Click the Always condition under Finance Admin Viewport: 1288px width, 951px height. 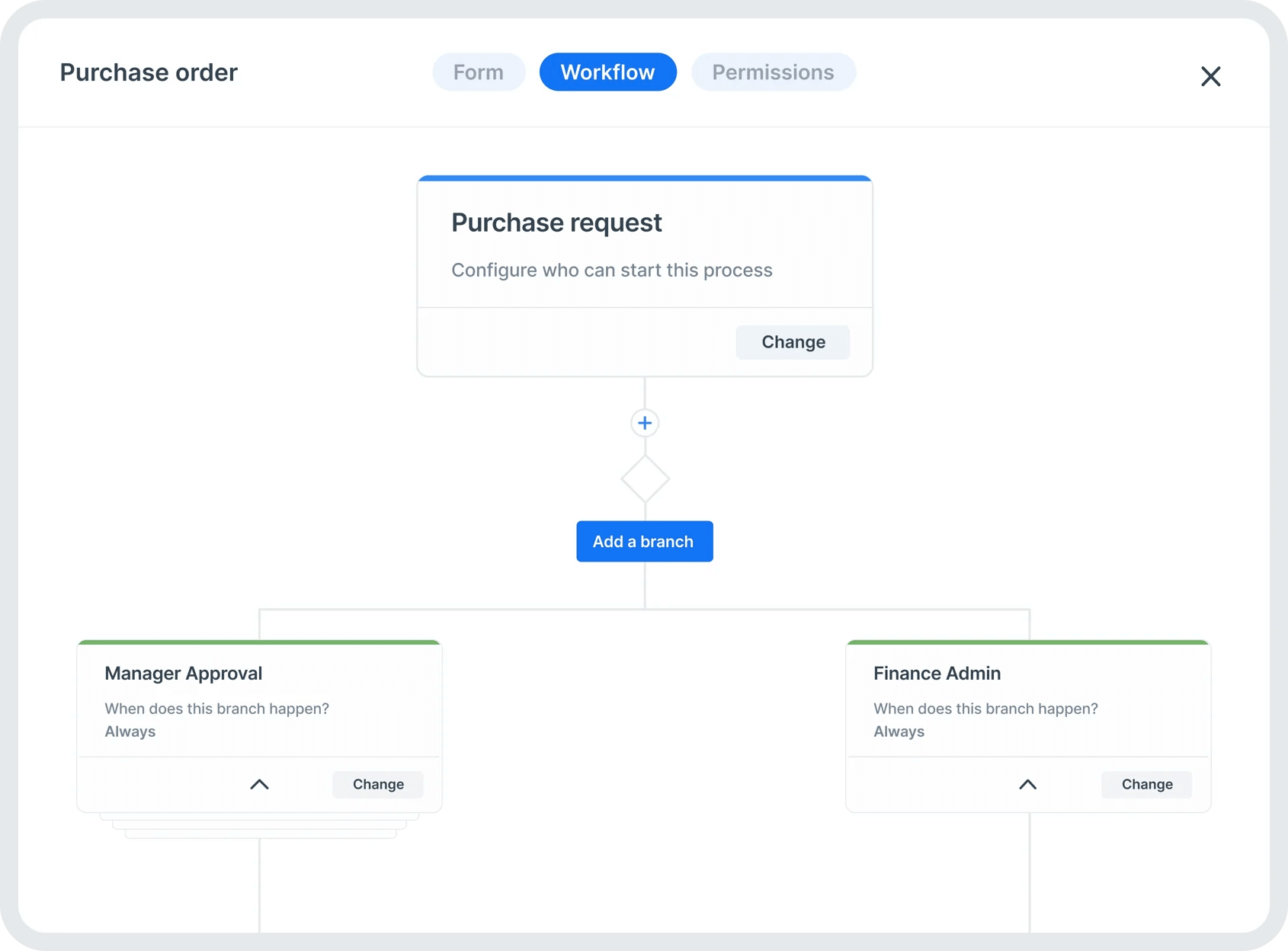pos(899,732)
